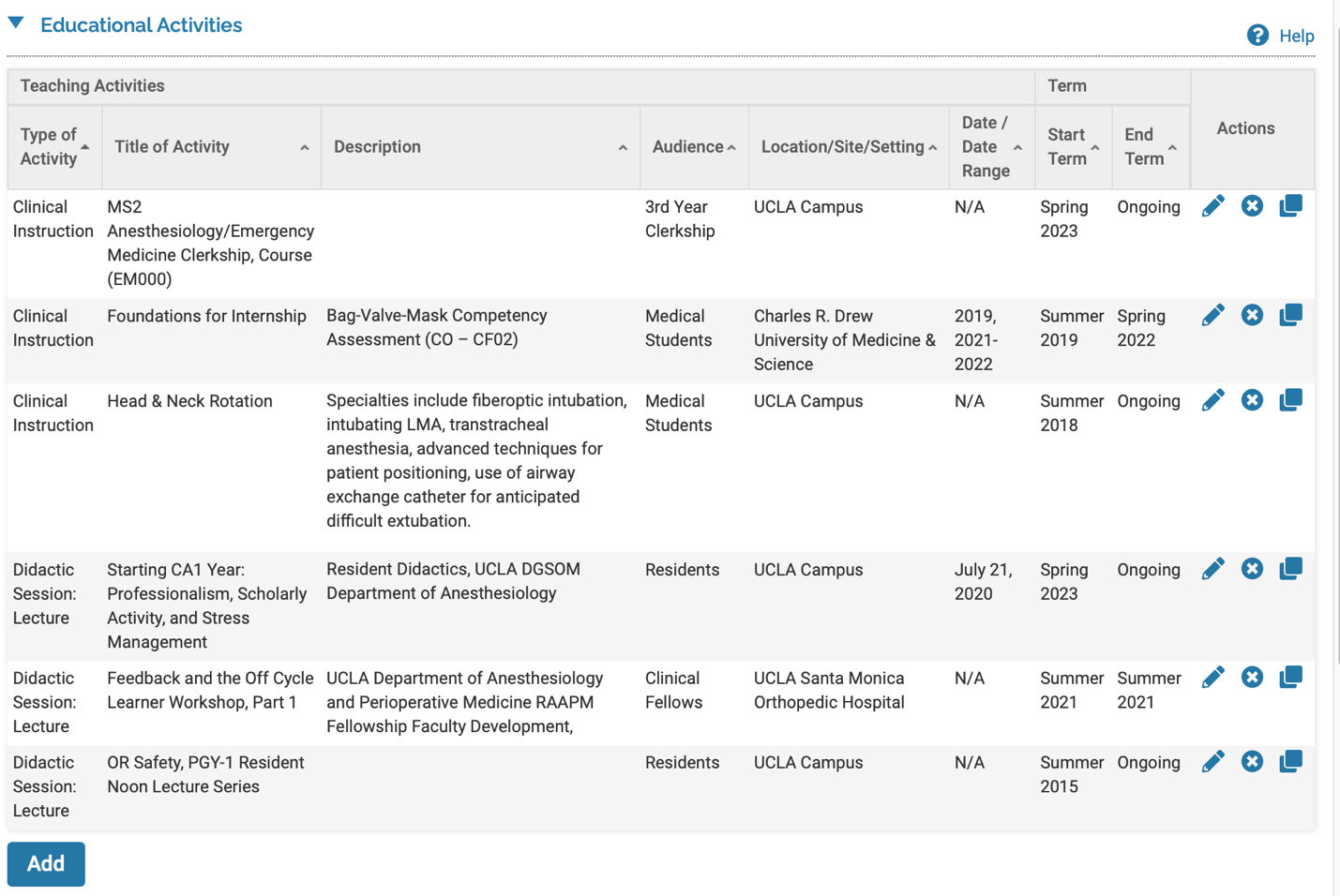Duplicate the Feedback and the Off Cycle Learner row
This screenshot has width=1340, height=896.
click(x=1291, y=678)
